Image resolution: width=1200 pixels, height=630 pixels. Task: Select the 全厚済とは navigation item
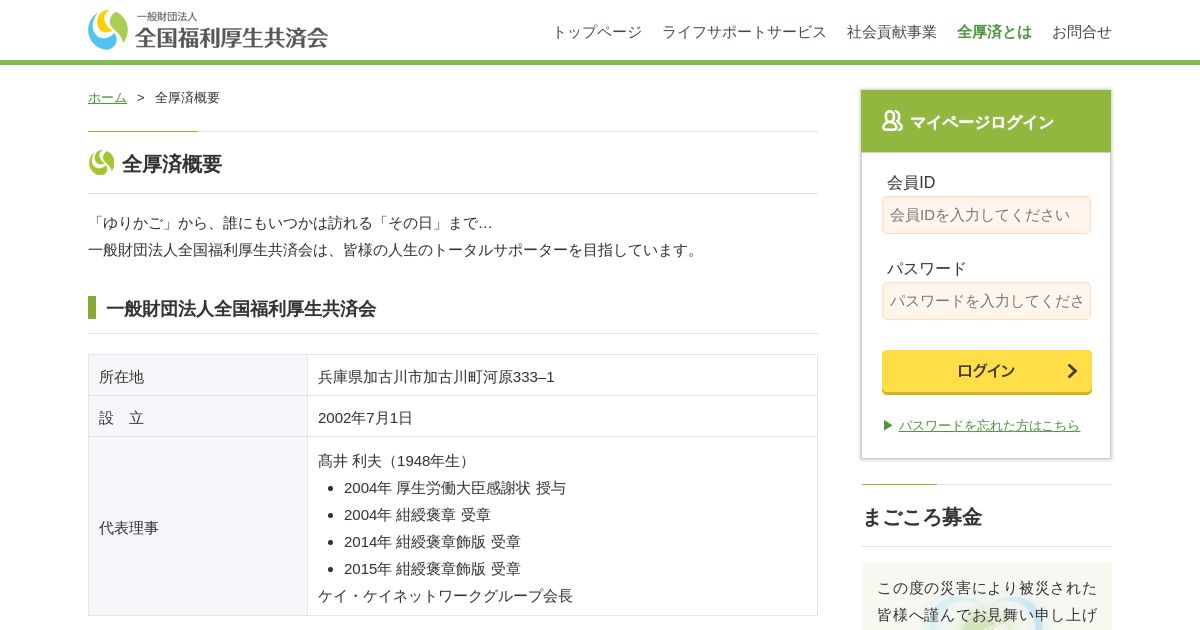point(994,32)
